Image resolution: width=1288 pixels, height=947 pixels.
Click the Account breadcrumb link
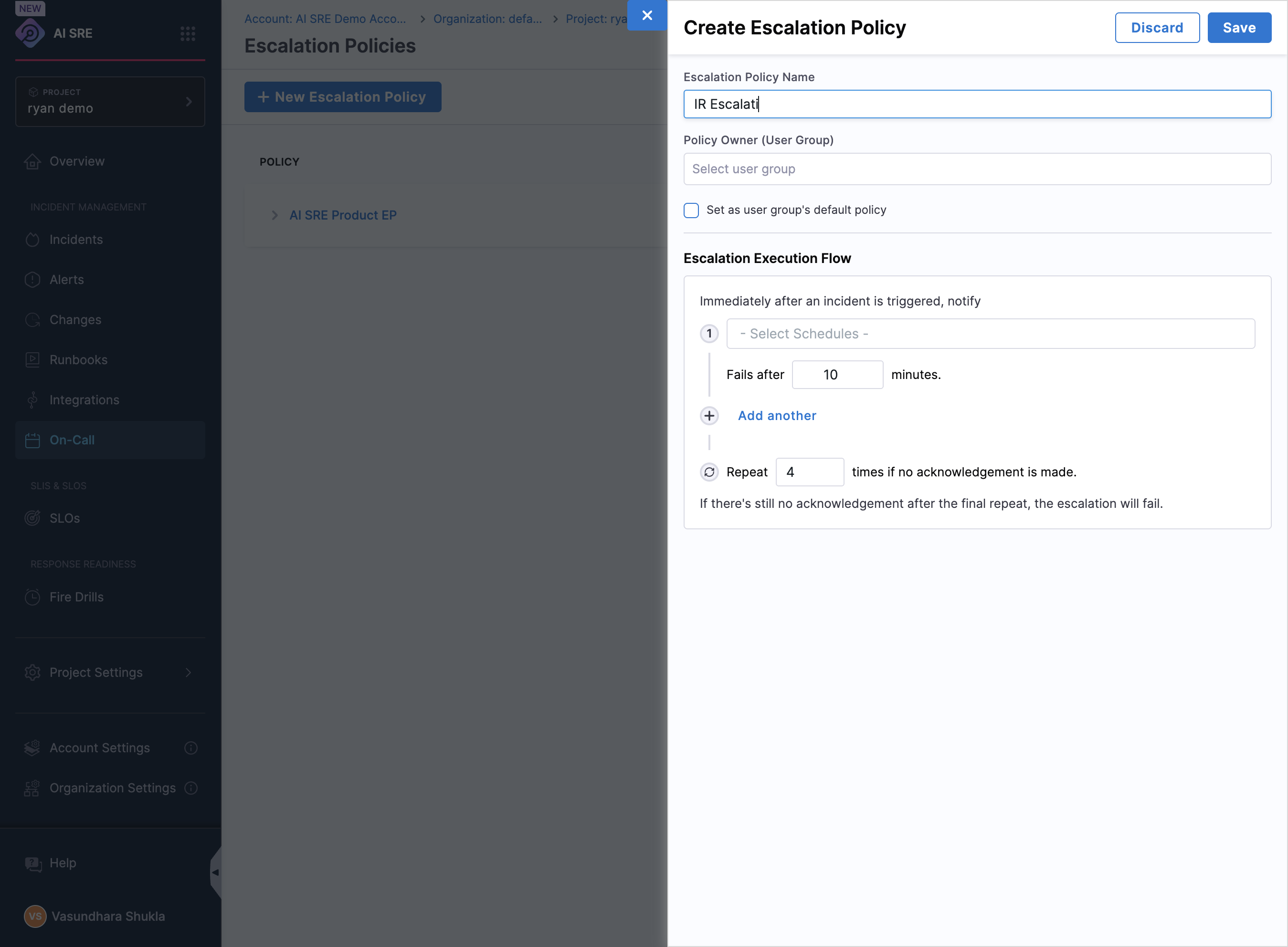point(325,19)
